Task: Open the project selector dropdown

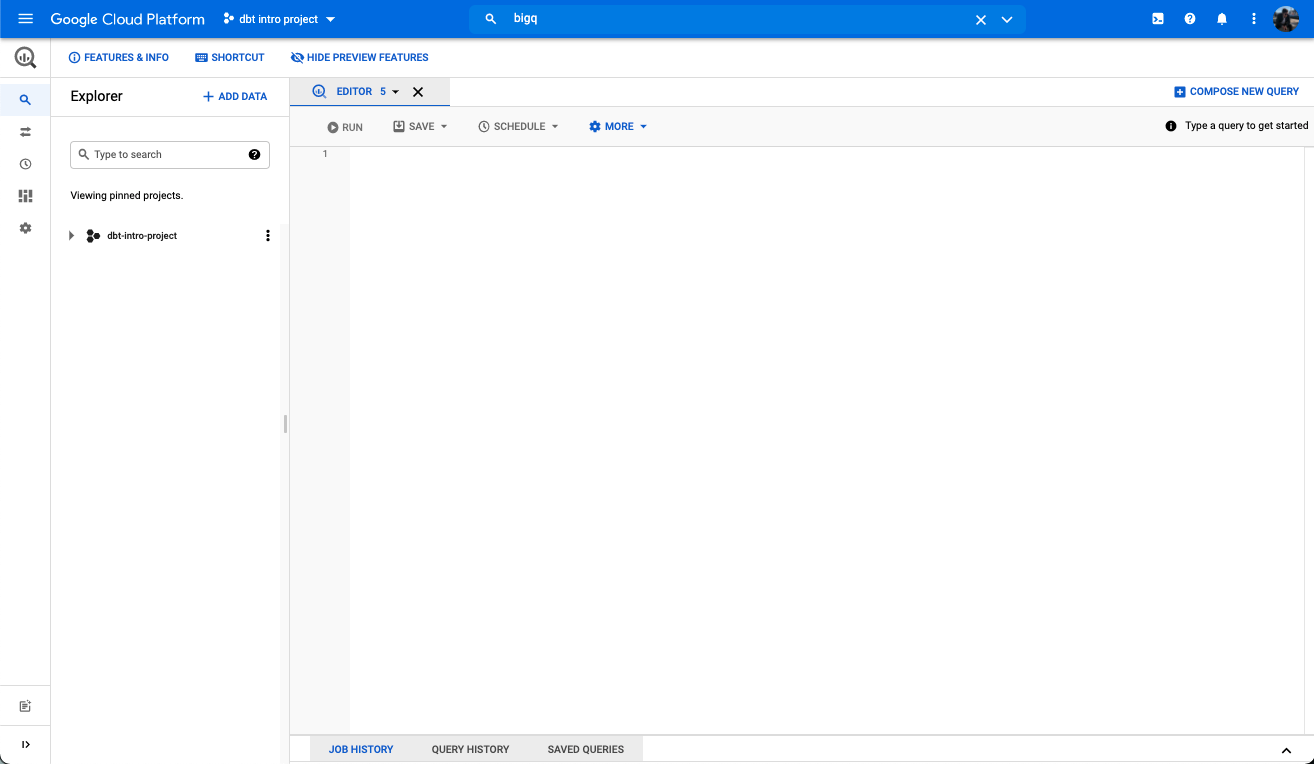Action: click(x=279, y=19)
